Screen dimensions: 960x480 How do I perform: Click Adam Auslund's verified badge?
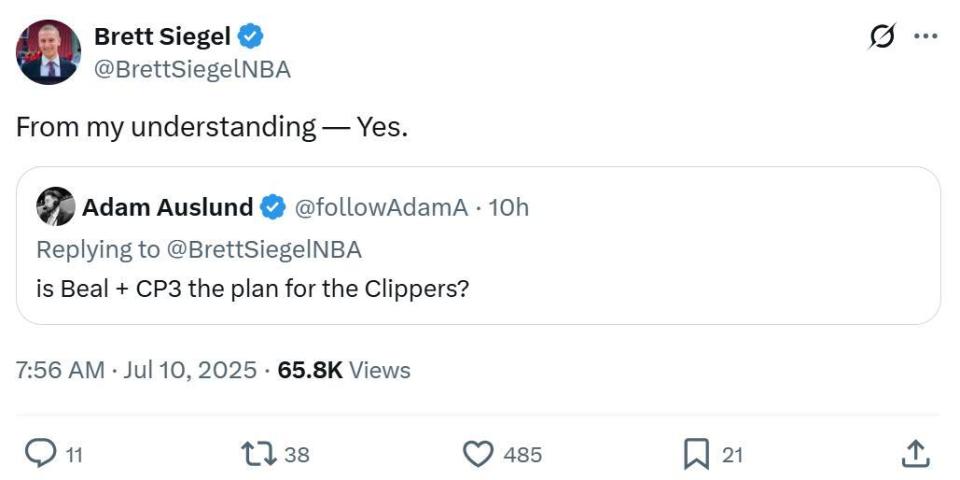pos(272,208)
